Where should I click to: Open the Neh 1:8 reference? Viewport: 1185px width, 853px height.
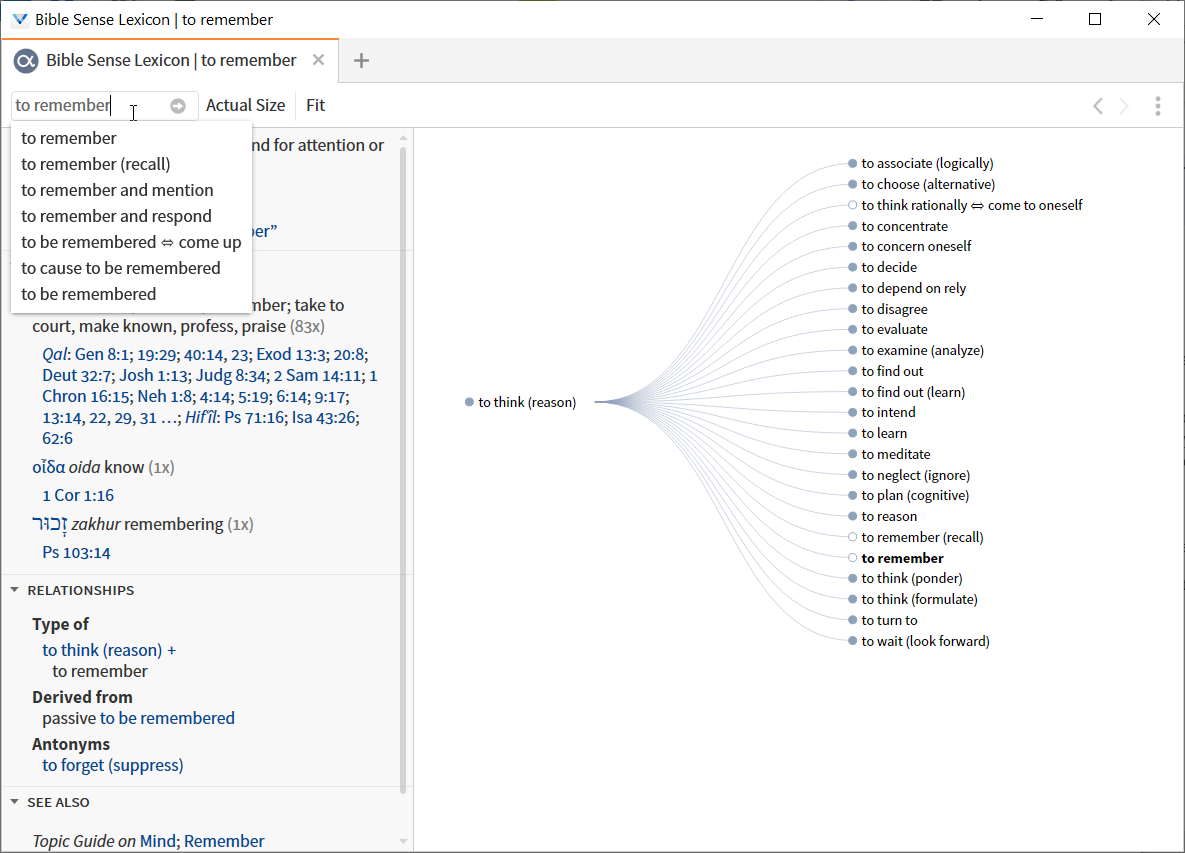[165, 397]
